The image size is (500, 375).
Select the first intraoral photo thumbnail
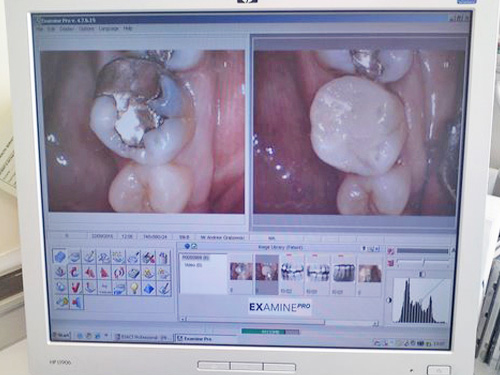point(241,271)
